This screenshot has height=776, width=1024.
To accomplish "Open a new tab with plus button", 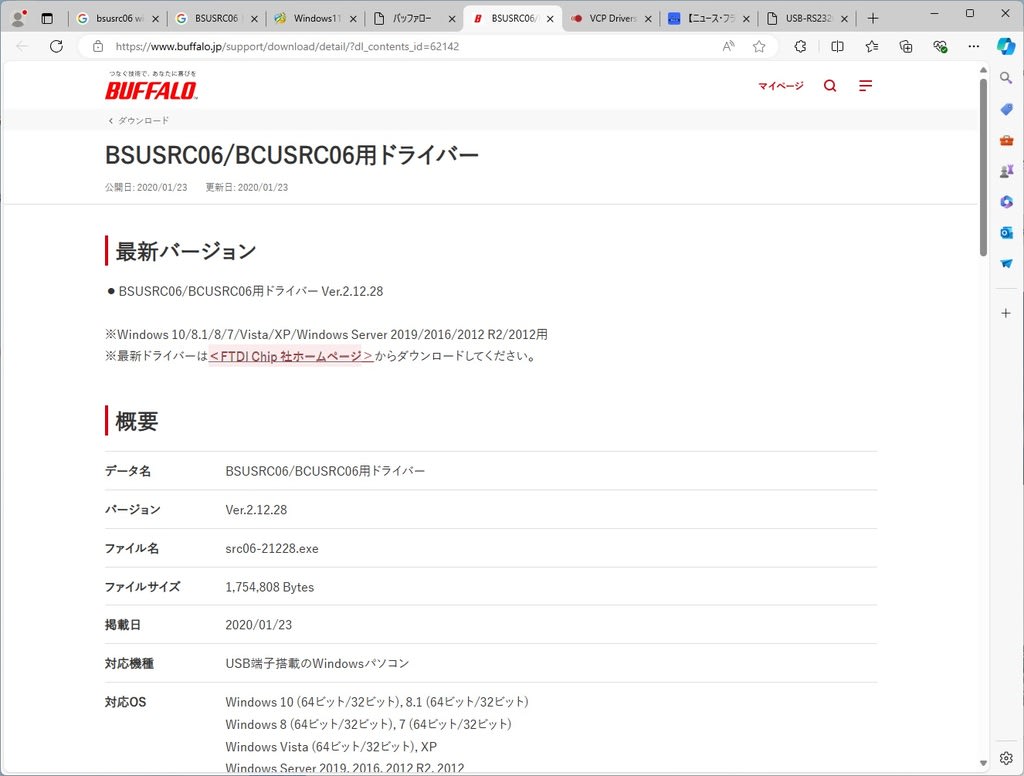I will tap(873, 18).
